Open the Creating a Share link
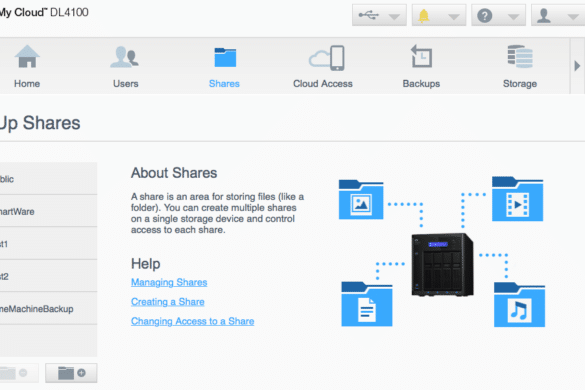The image size is (585, 390). pos(168,302)
